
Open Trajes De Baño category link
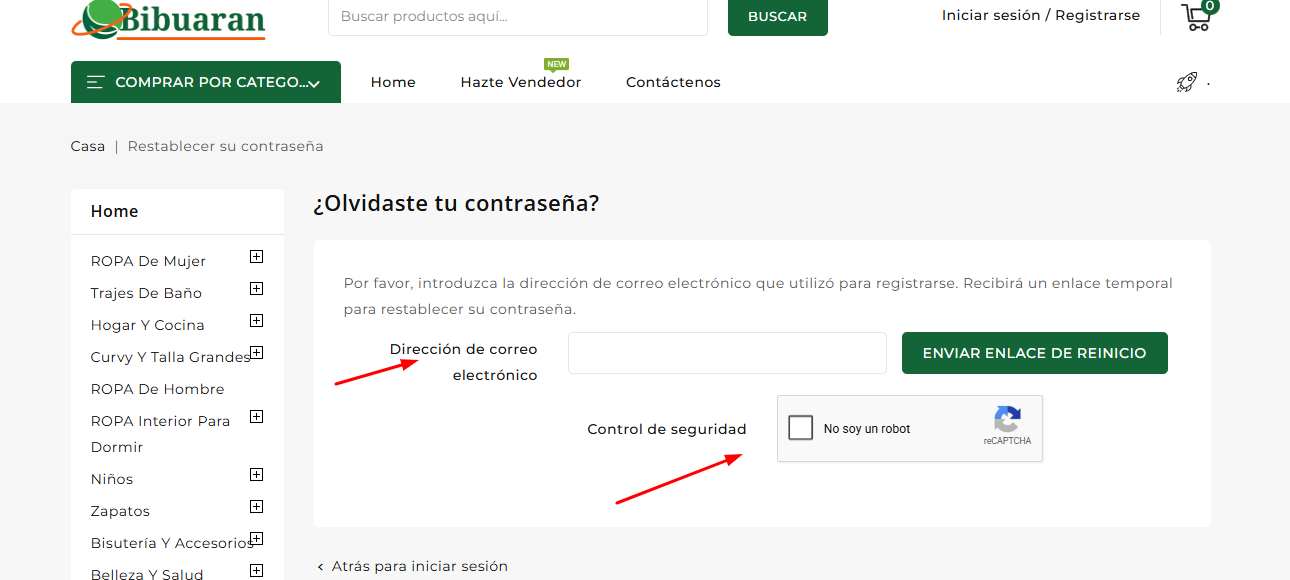[x=146, y=293]
